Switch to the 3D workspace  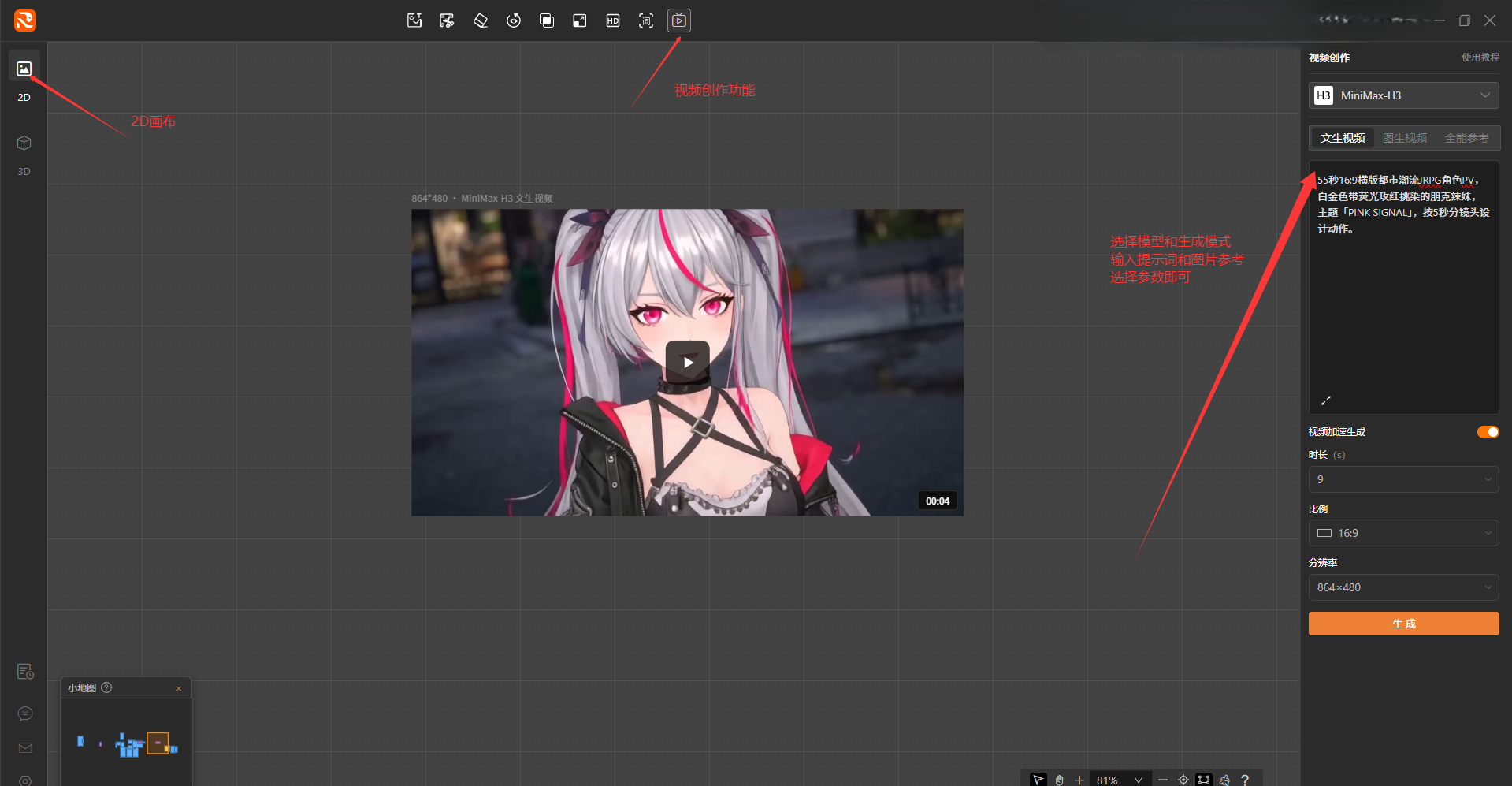click(x=24, y=154)
